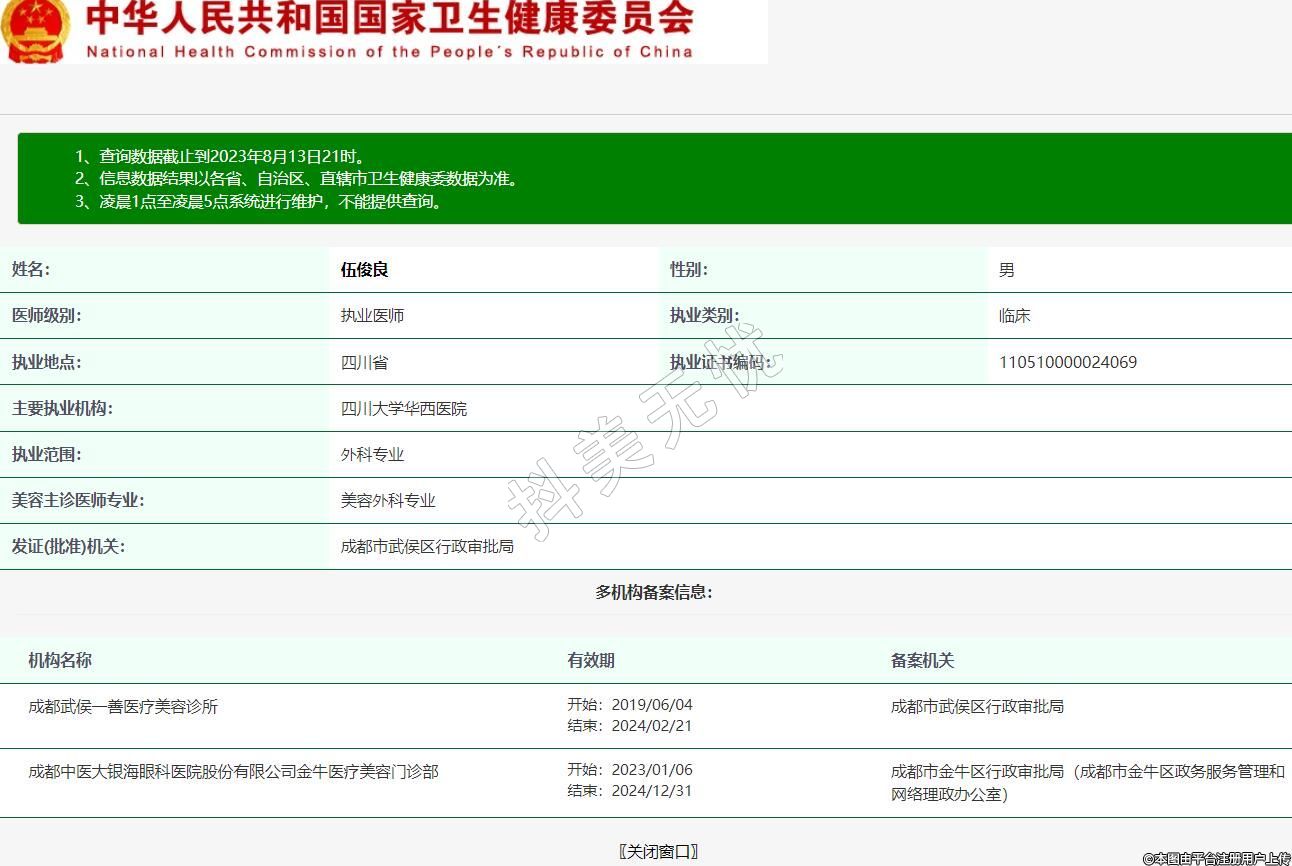
Task: Click the 关闭窗口 close window link
Action: (x=658, y=851)
